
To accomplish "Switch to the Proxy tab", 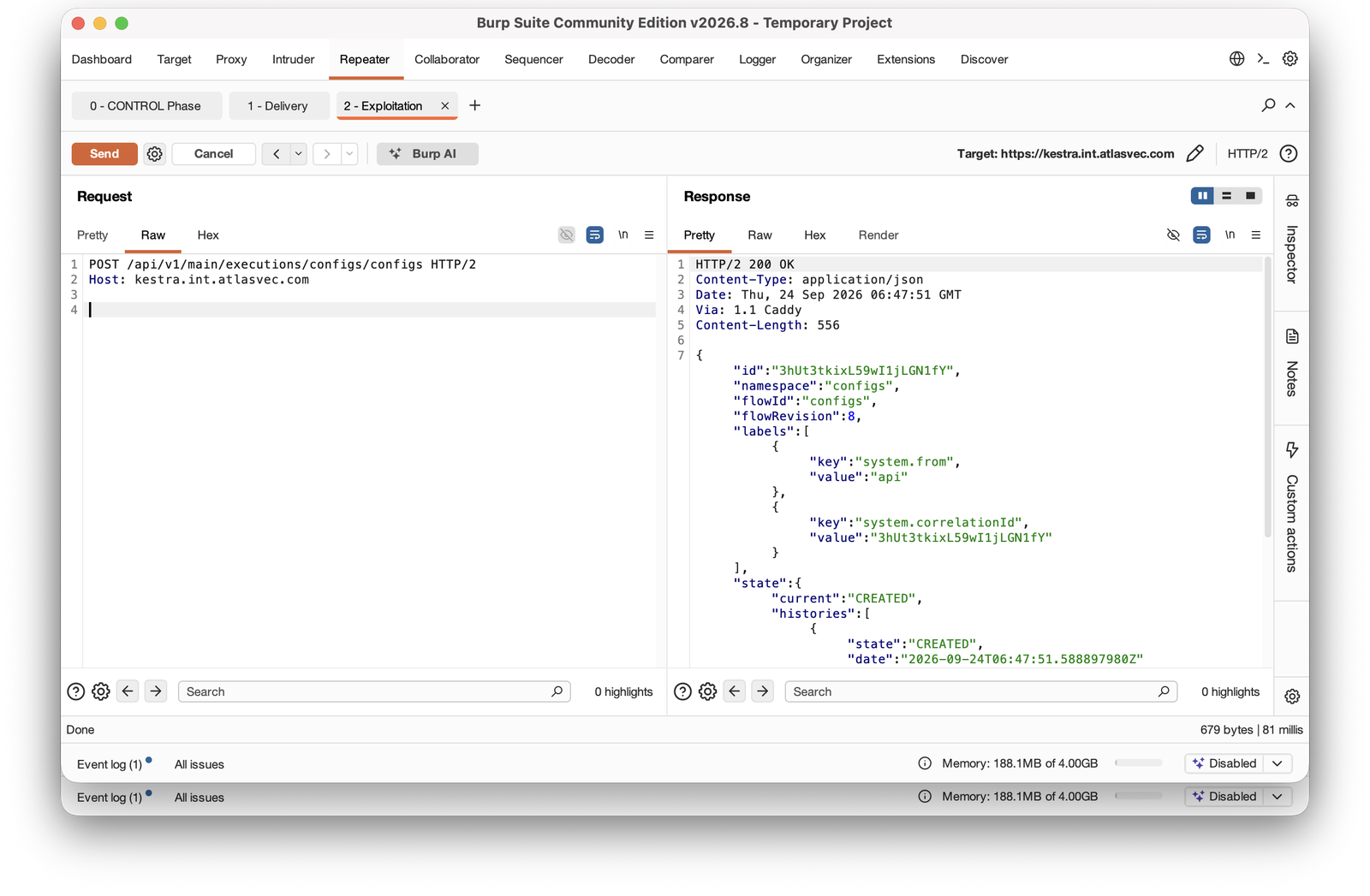I will [231, 59].
